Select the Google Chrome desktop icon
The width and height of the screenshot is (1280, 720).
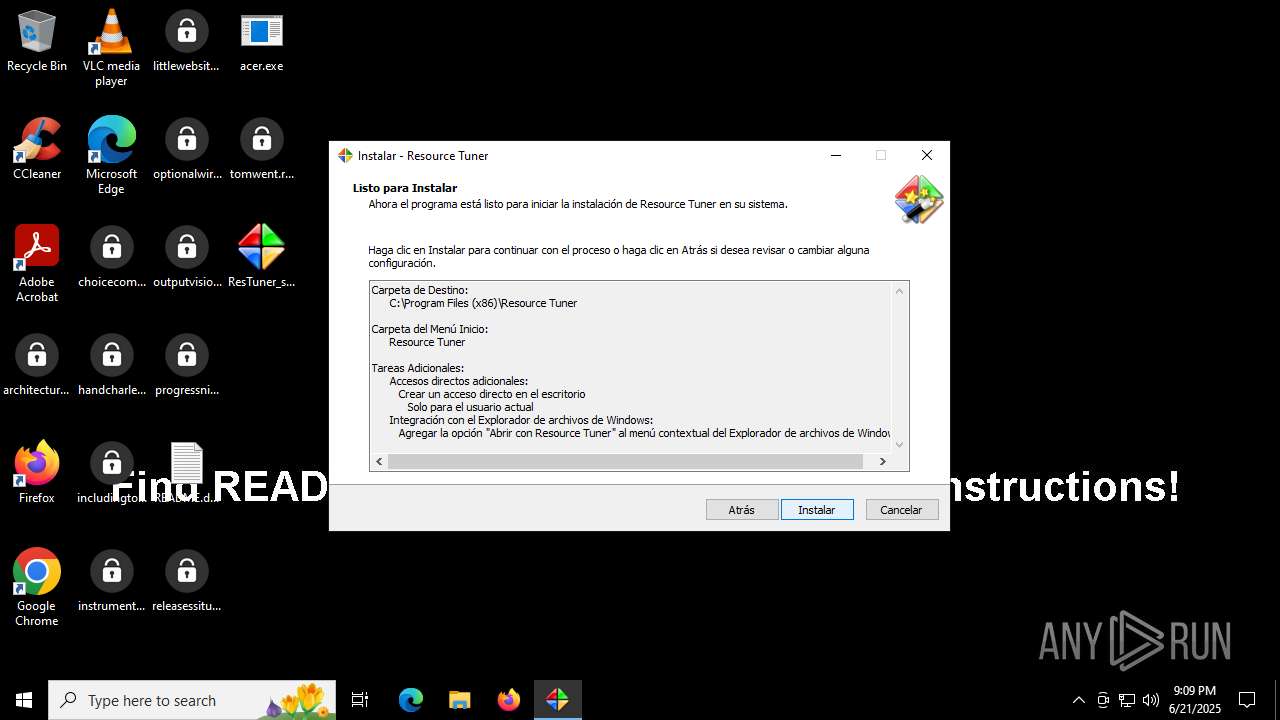[x=37, y=588]
